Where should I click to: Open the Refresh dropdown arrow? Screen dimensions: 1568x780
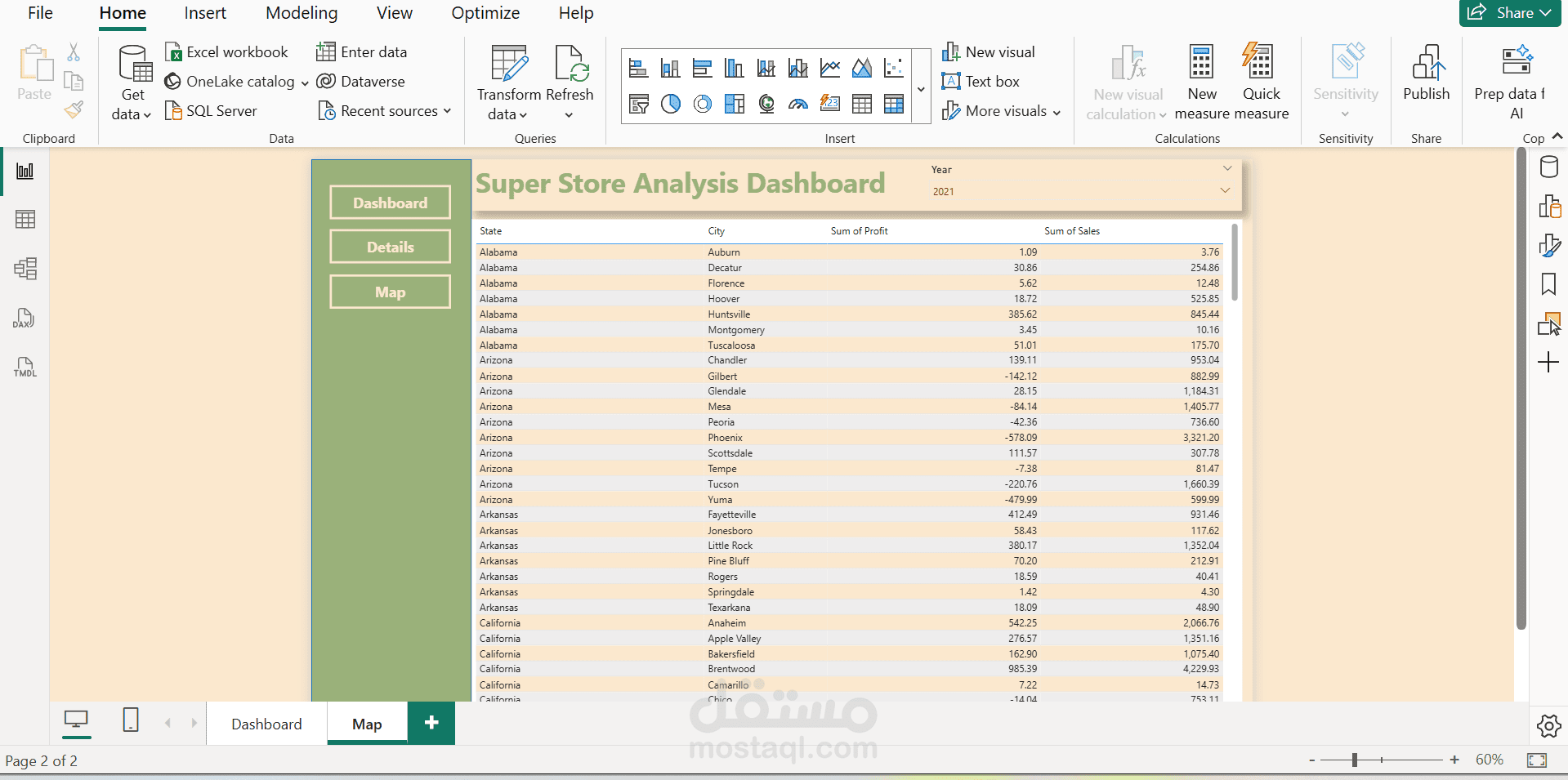[x=569, y=115]
